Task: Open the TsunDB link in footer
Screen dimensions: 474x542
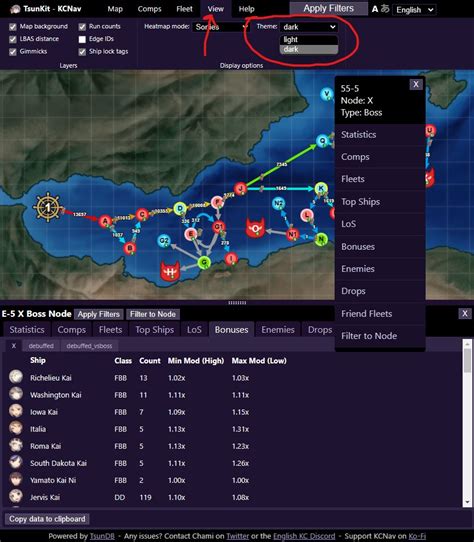Action: [x=102, y=536]
